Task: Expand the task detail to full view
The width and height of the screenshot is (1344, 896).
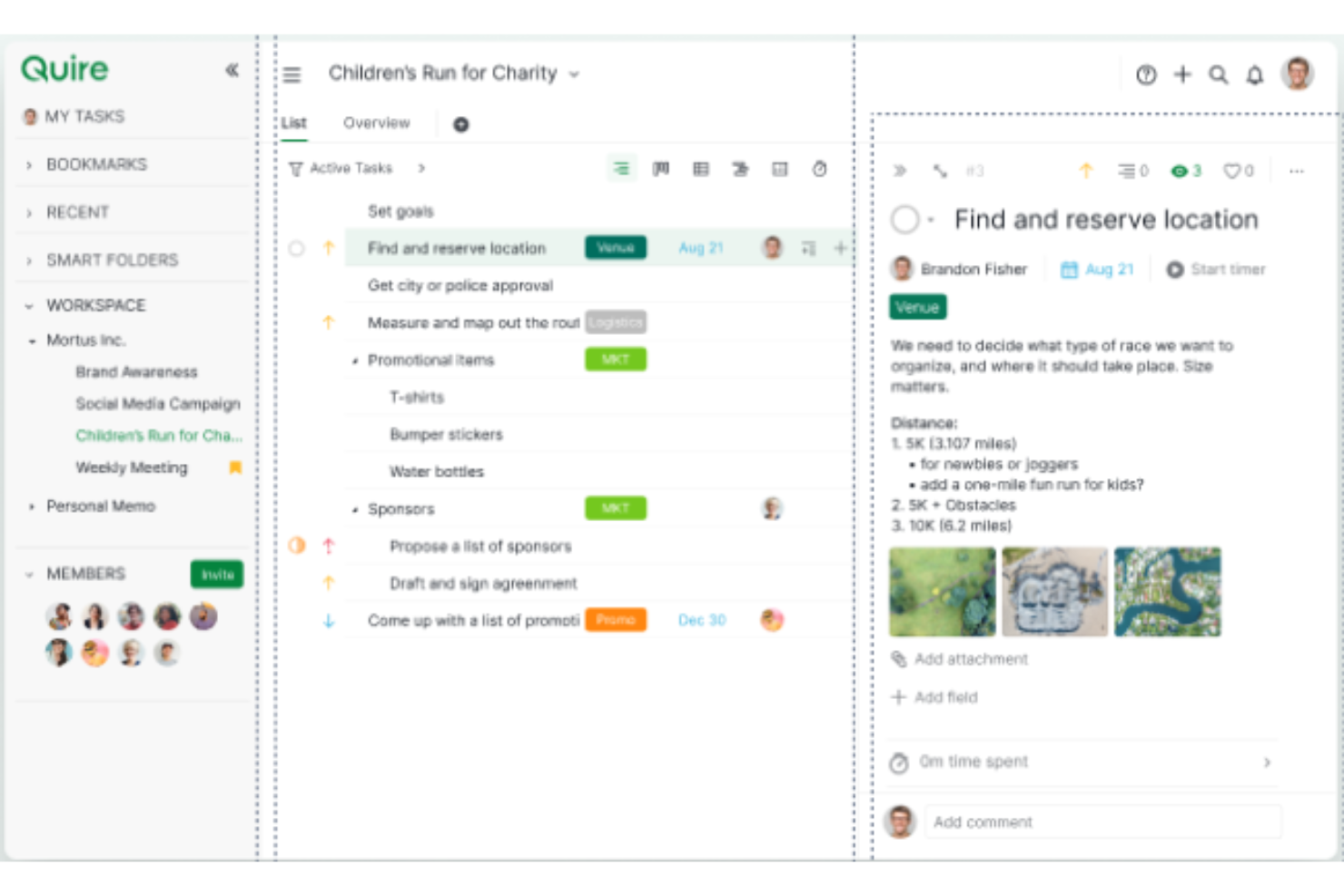Action: 940,171
